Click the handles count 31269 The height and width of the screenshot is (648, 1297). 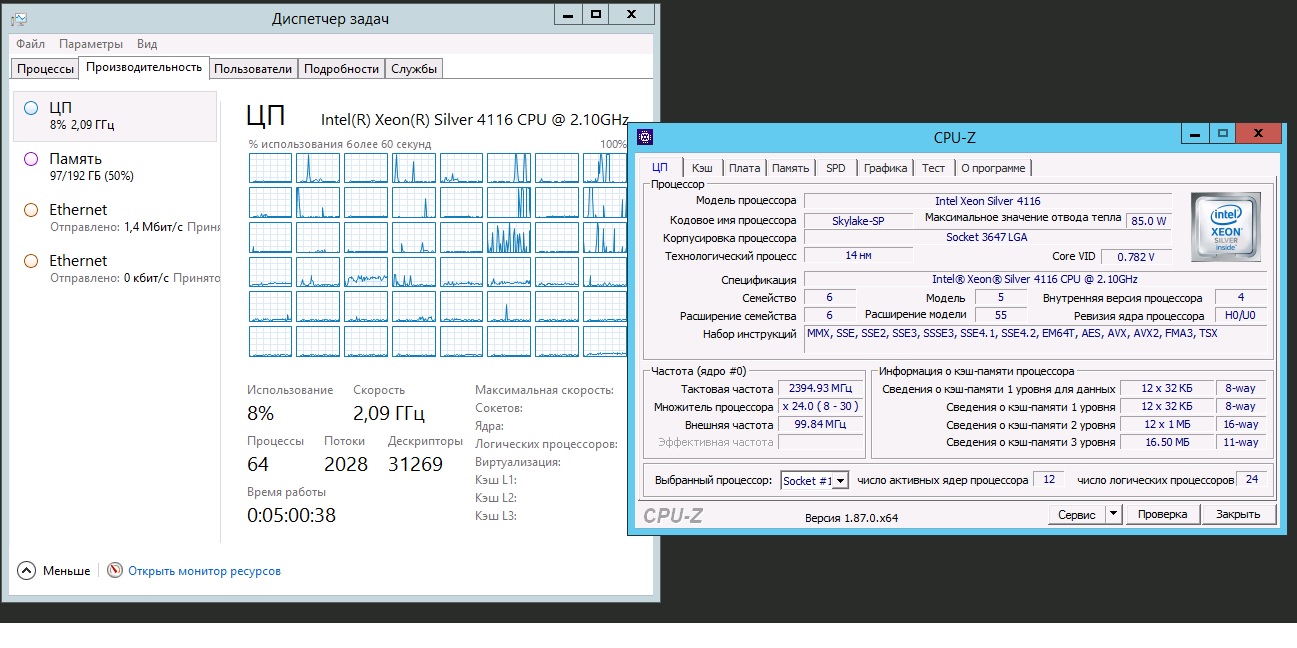[415, 465]
